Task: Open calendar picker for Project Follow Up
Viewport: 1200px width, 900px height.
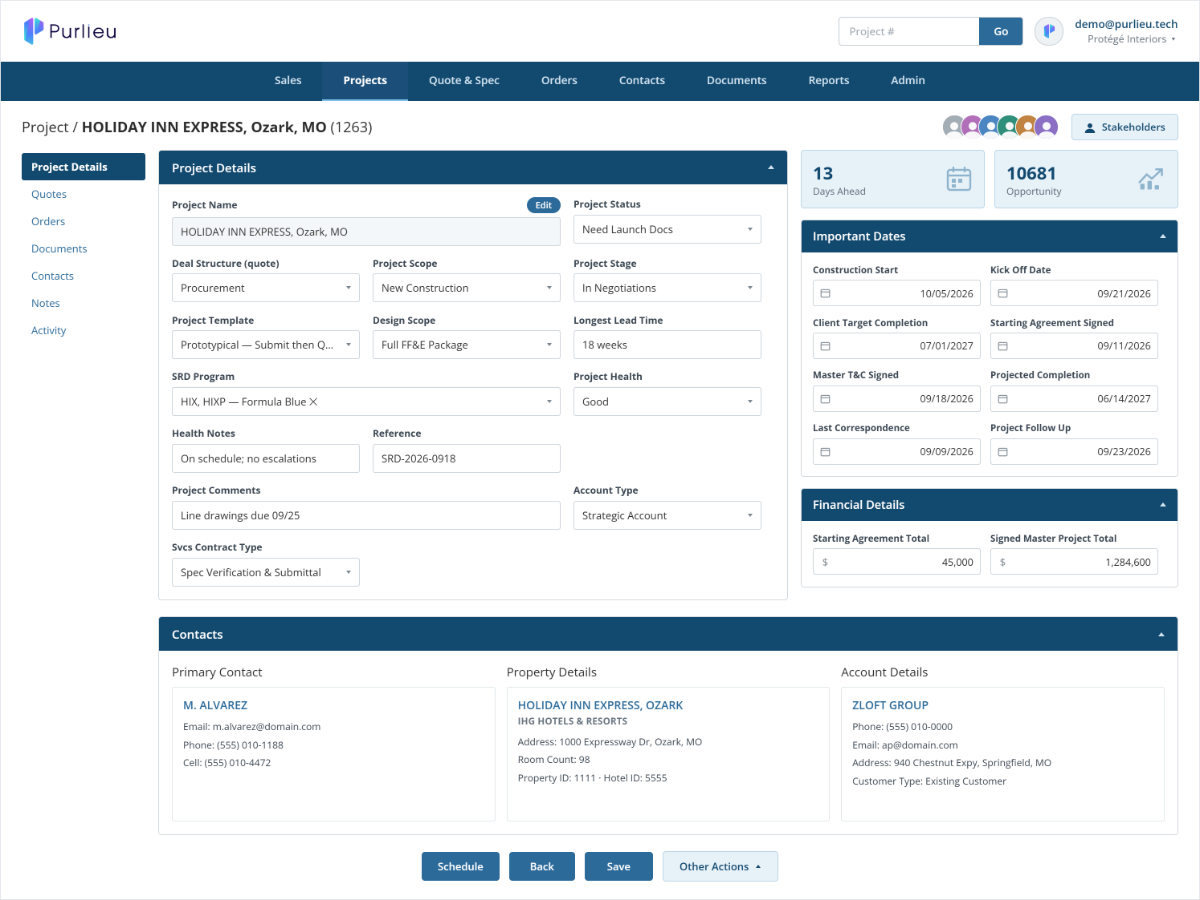Action: [1003, 452]
